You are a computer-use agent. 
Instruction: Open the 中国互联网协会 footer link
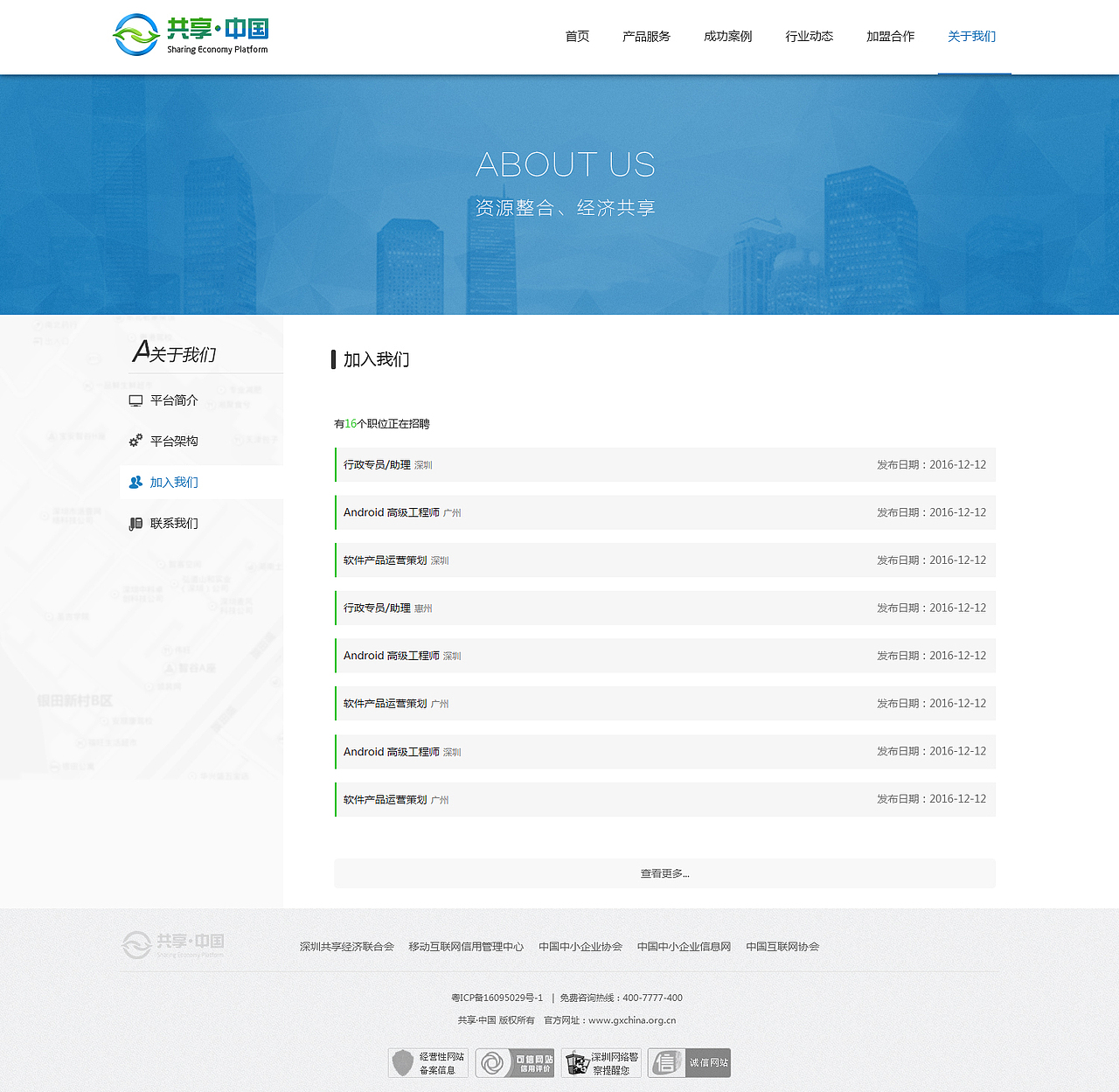coord(783,946)
